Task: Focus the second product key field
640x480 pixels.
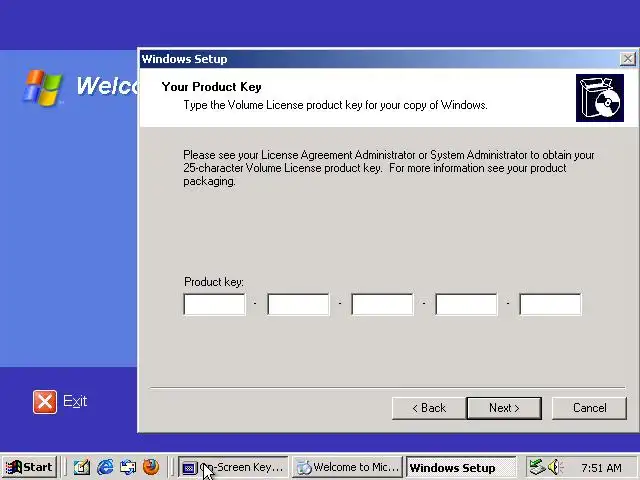Action: click(298, 304)
